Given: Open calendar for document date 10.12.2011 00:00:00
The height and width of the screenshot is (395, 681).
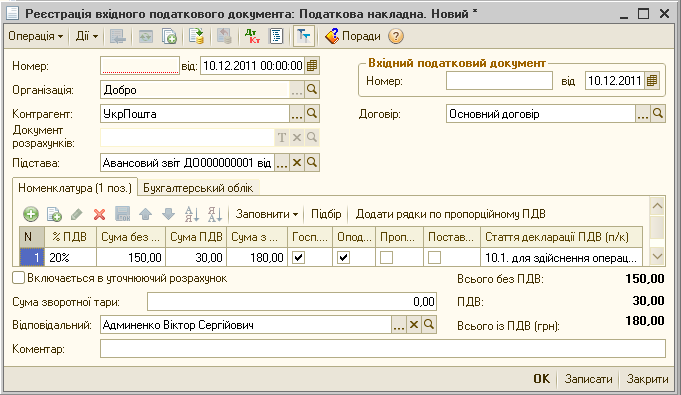Looking at the screenshot, I should point(312,66).
